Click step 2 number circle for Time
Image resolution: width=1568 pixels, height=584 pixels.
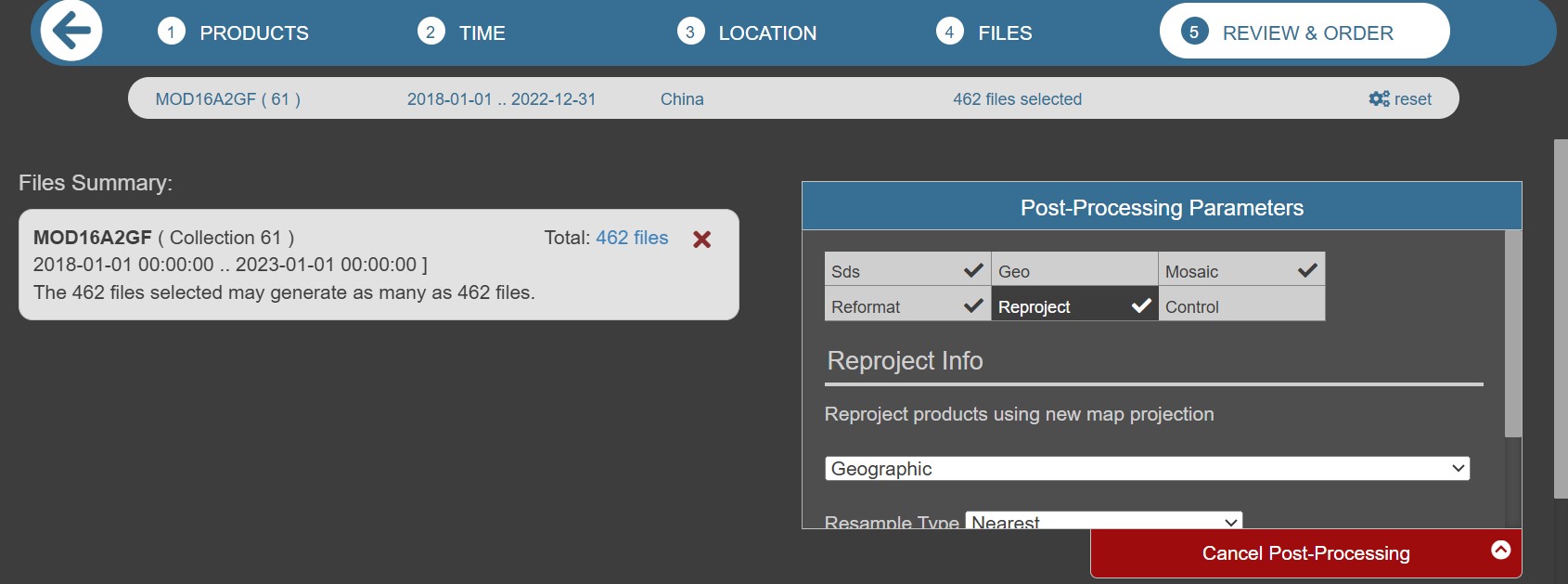(431, 32)
